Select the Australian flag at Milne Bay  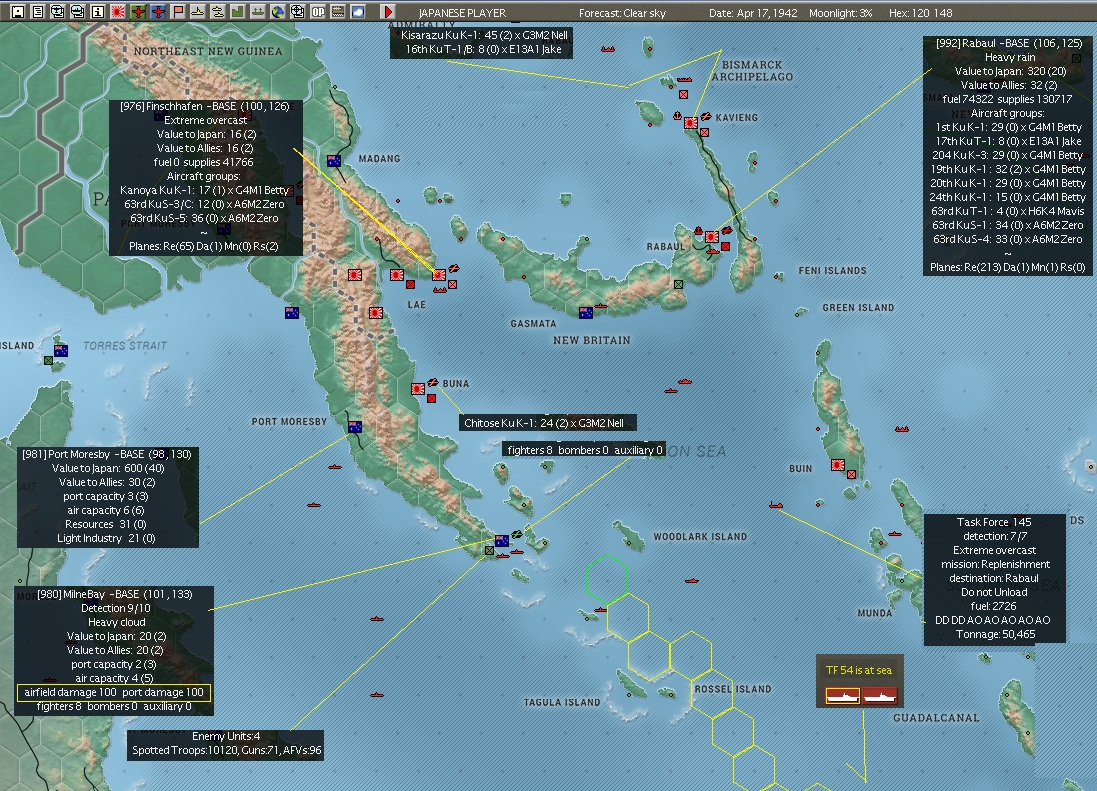pyautogui.click(x=502, y=541)
